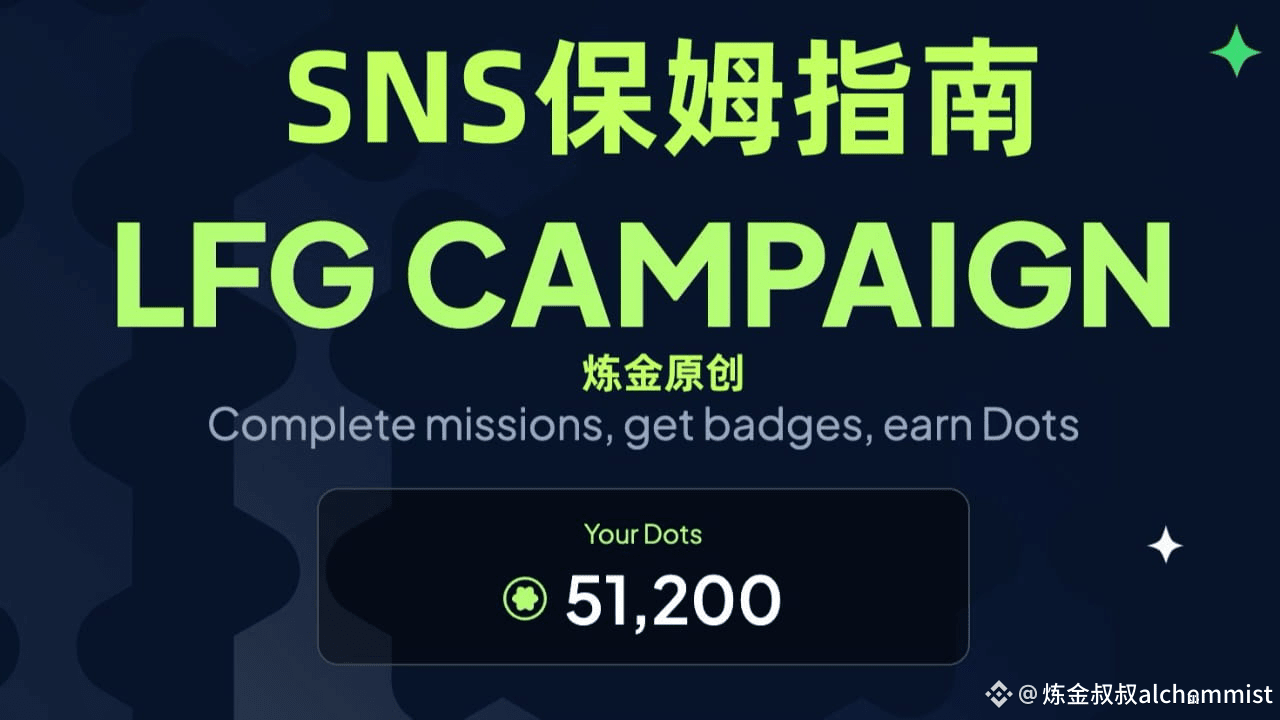Click the 51,200 Dots balance number
1280x720 pixels.
tap(673, 600)
